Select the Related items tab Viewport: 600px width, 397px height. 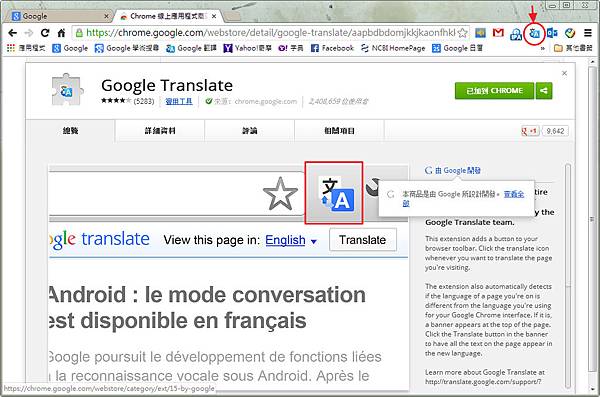point(339,131)
